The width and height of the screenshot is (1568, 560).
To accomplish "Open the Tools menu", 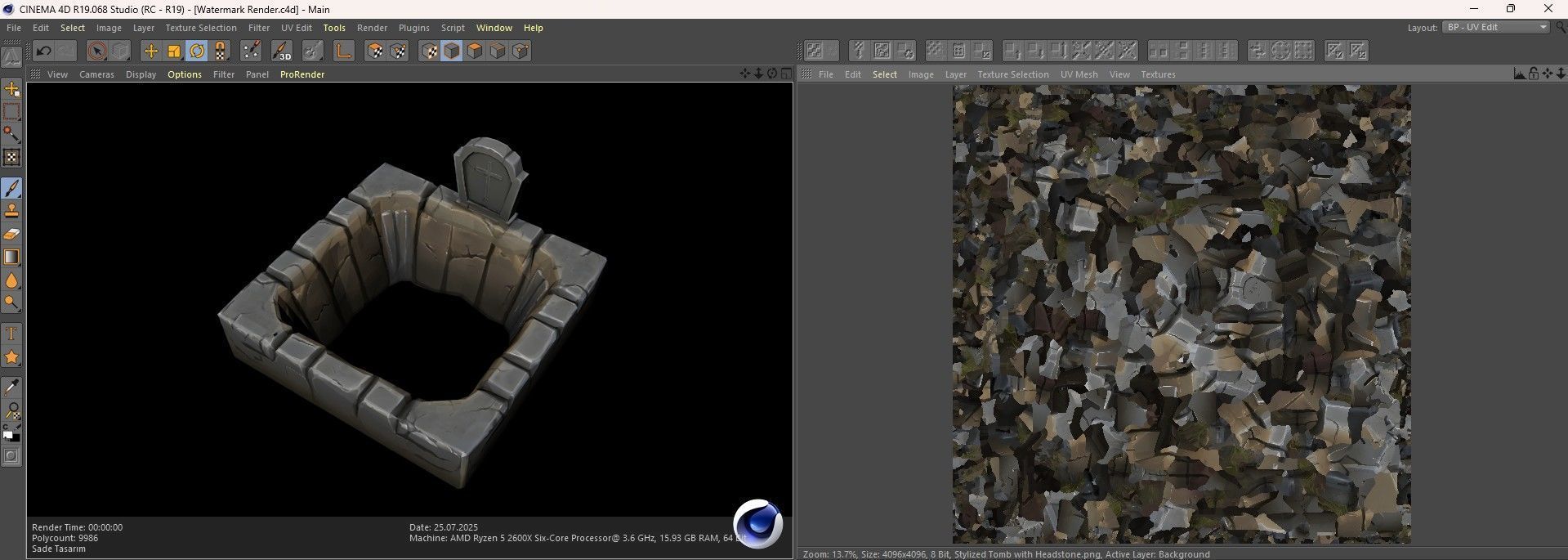I will pyautogui.click(x=334, y=28).
